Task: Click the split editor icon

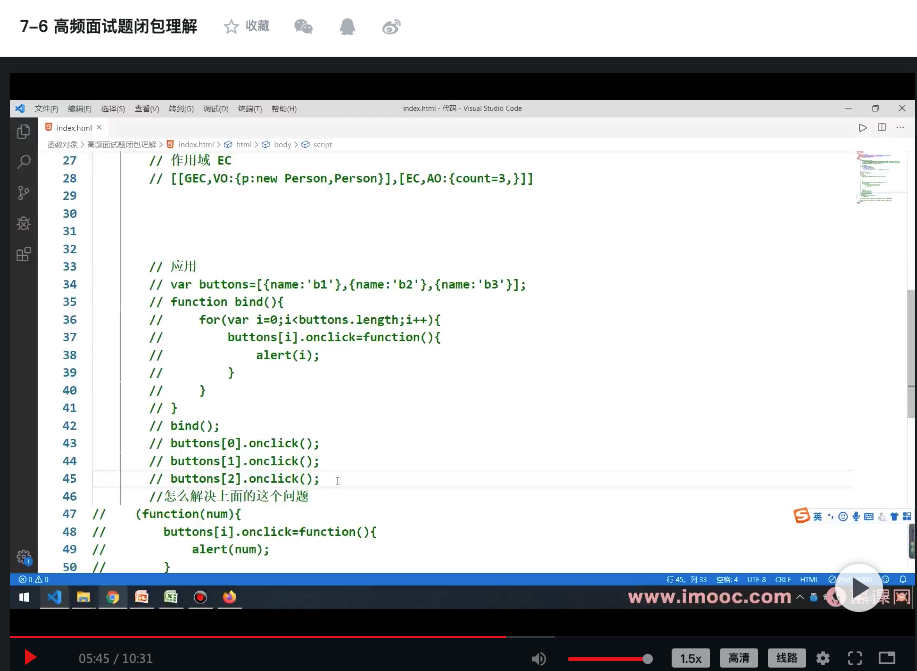Action: (882, 128)
